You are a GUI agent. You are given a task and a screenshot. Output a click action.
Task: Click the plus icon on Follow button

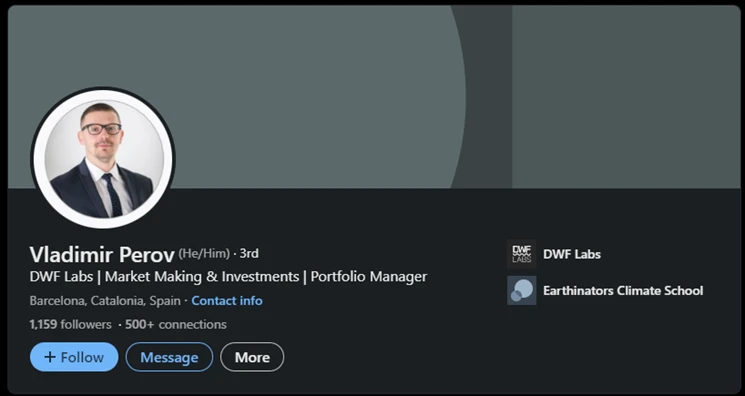click(50, 357)
